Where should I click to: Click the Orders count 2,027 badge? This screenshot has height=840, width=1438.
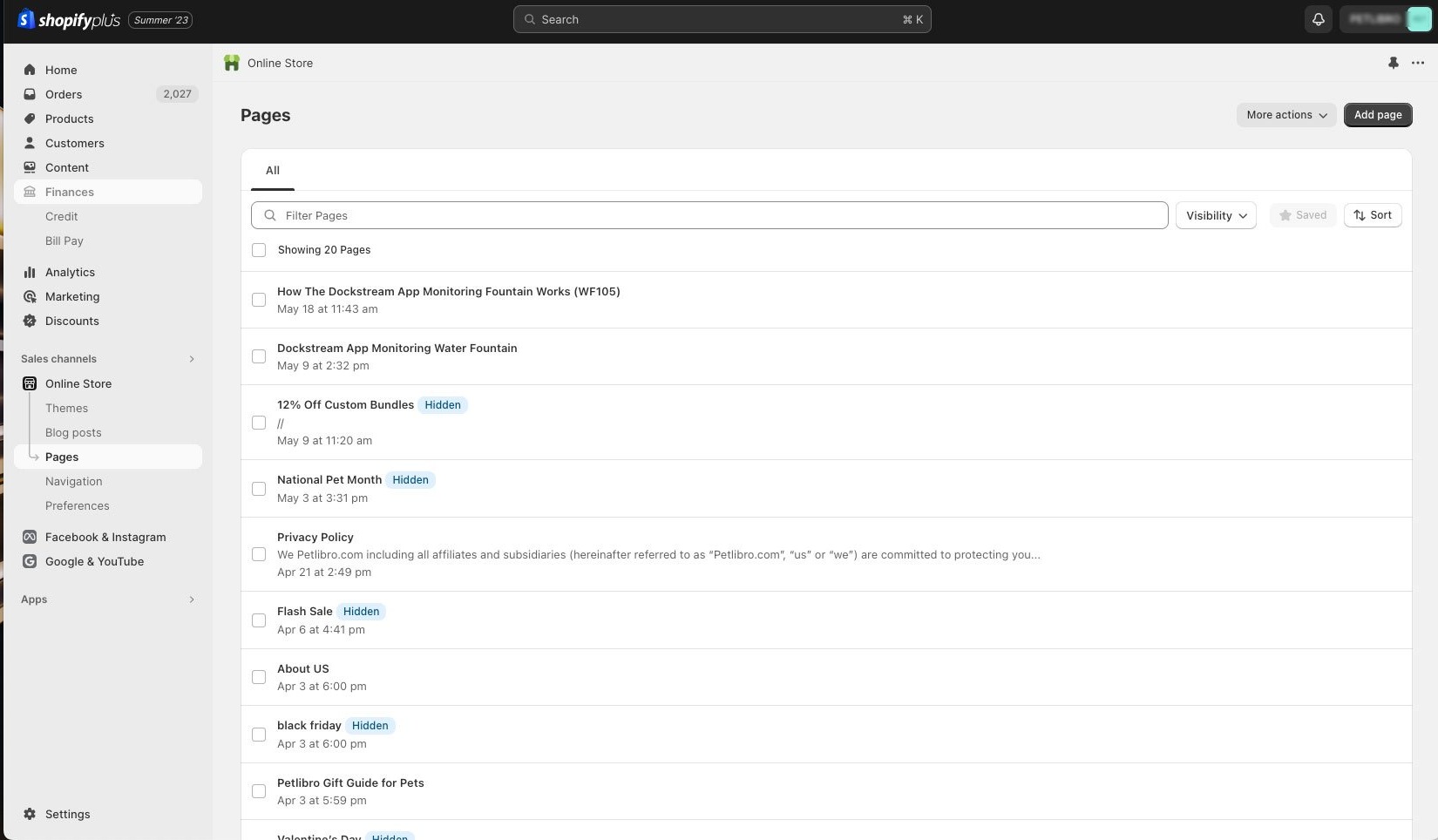(177, 94)
